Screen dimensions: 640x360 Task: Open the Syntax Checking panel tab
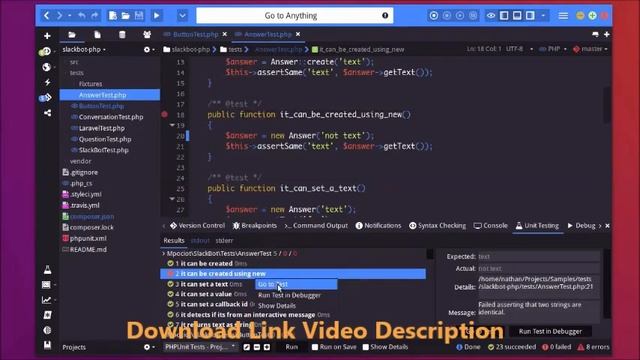click(x=438, y=226)
